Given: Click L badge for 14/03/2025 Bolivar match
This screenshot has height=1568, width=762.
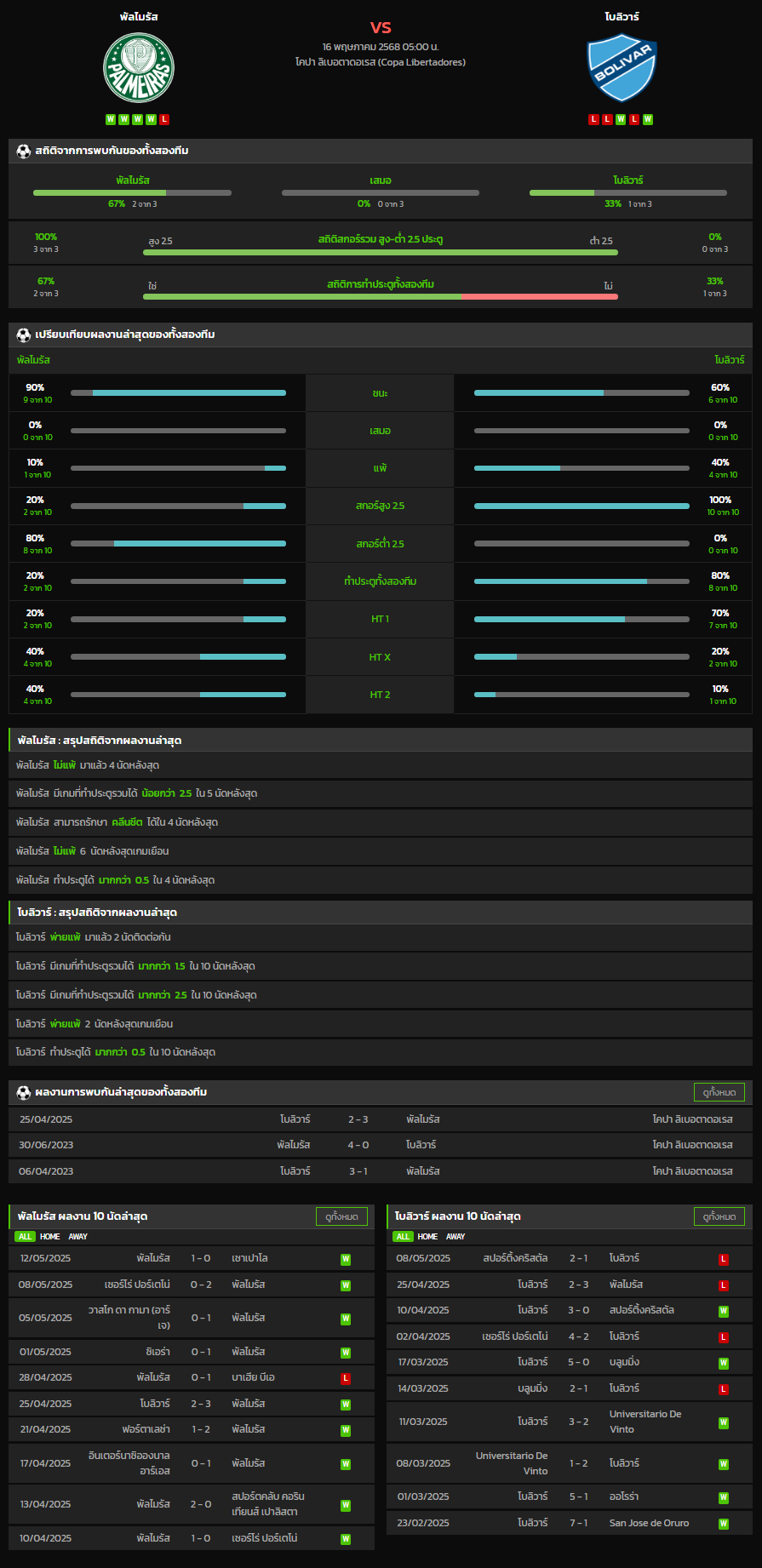Looking at the screenshot, I should [724, 1389].
